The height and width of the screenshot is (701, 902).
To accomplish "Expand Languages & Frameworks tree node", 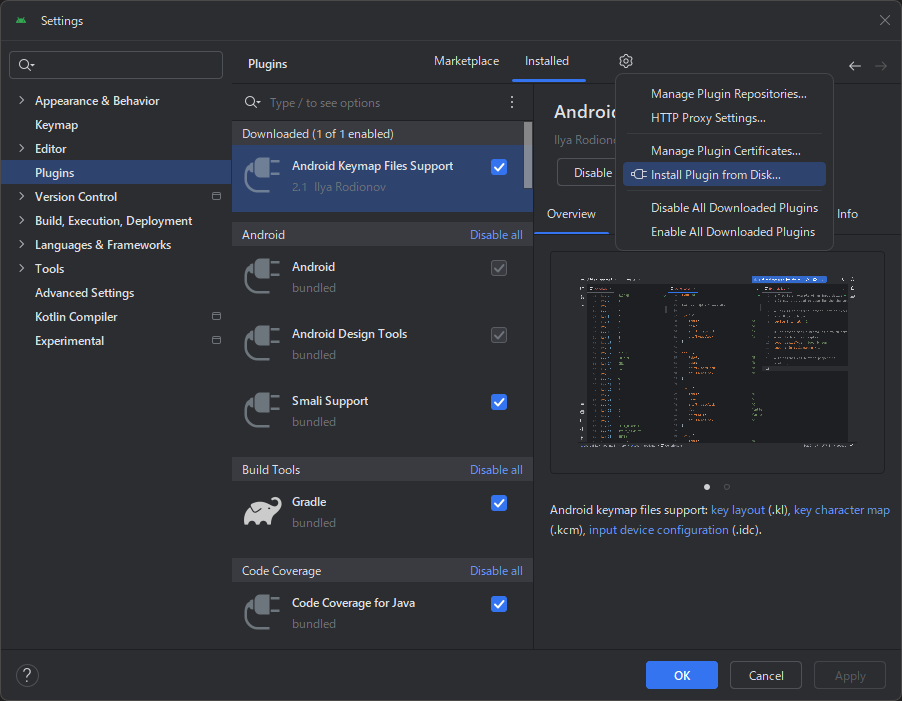I will pyautogui.click(x=22, y=245).
